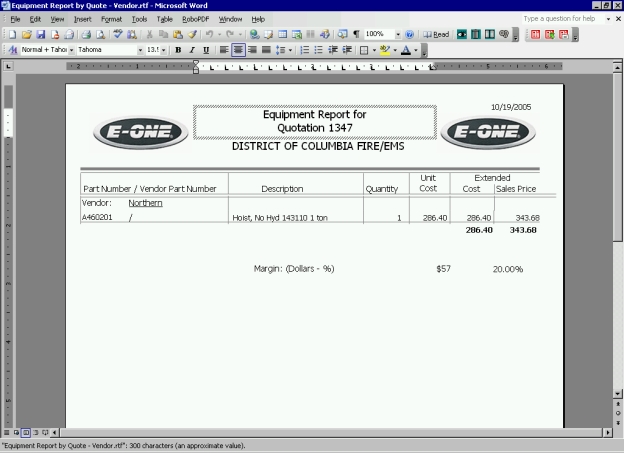Screen dimensions: 624x453
Task: Apply bulleted list formatting
Action: pyautogui.click(x=318, y=50)
